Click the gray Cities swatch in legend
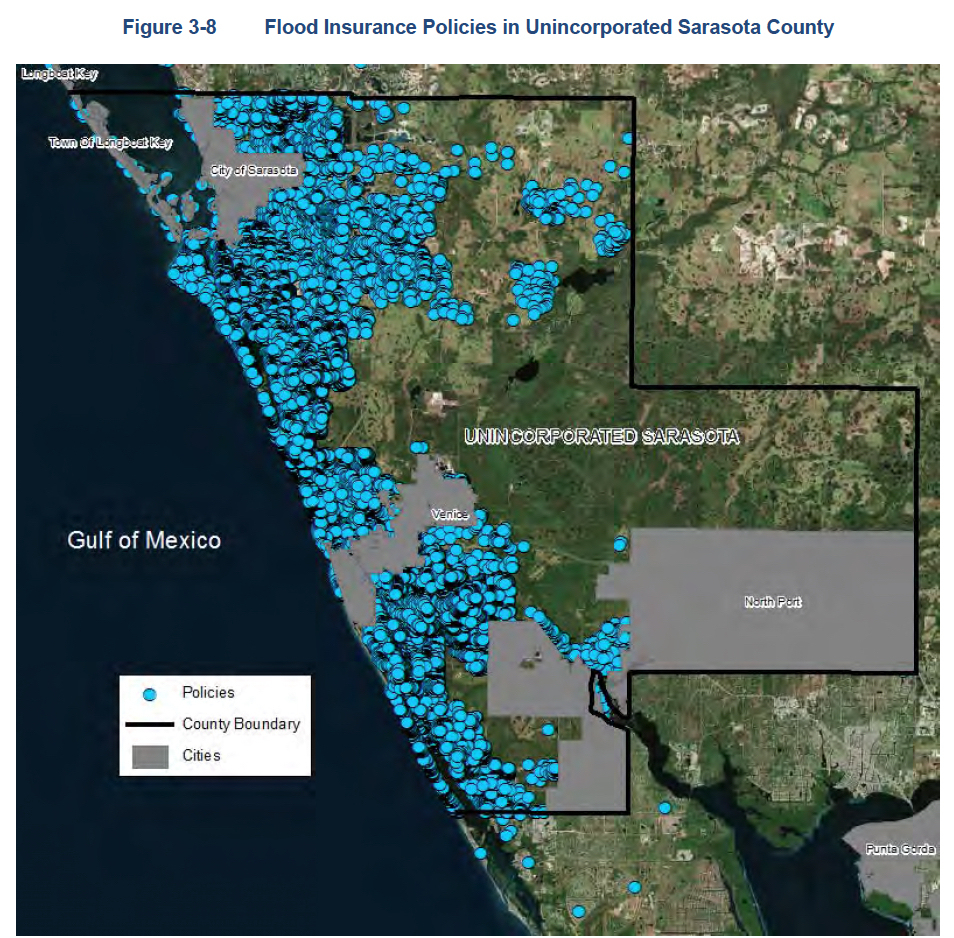 coord(149,756)
